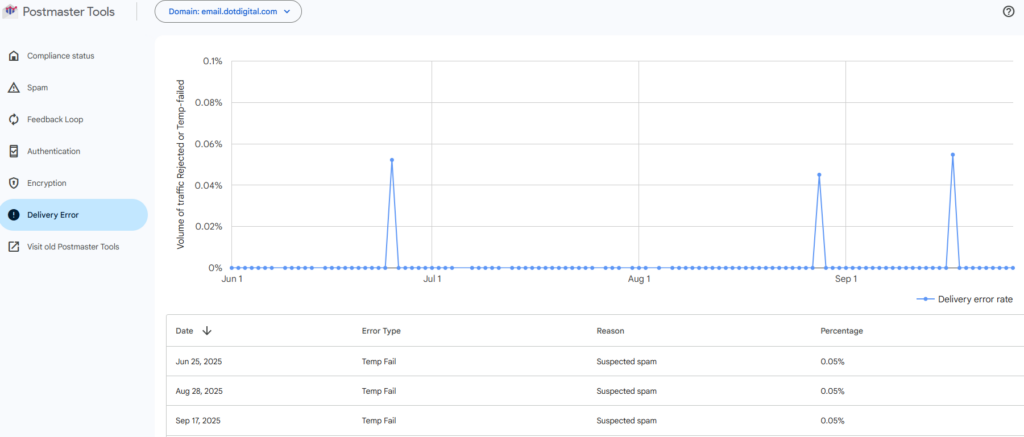Screen dimensions: 1024x437
Task: Click the Delivery Error alert icon
Action: pos(13,215)
